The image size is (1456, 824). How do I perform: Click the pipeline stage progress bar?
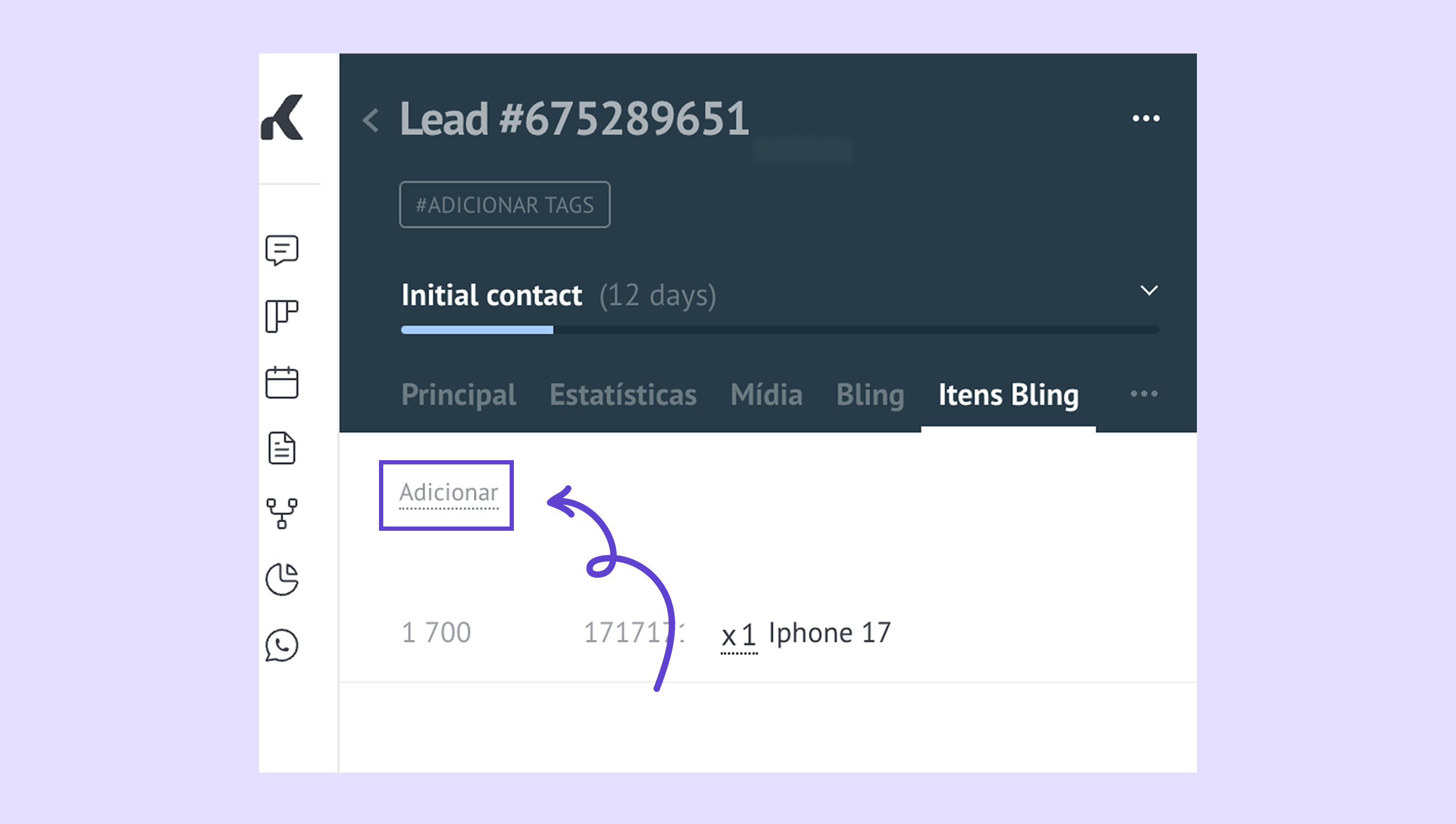779,330
